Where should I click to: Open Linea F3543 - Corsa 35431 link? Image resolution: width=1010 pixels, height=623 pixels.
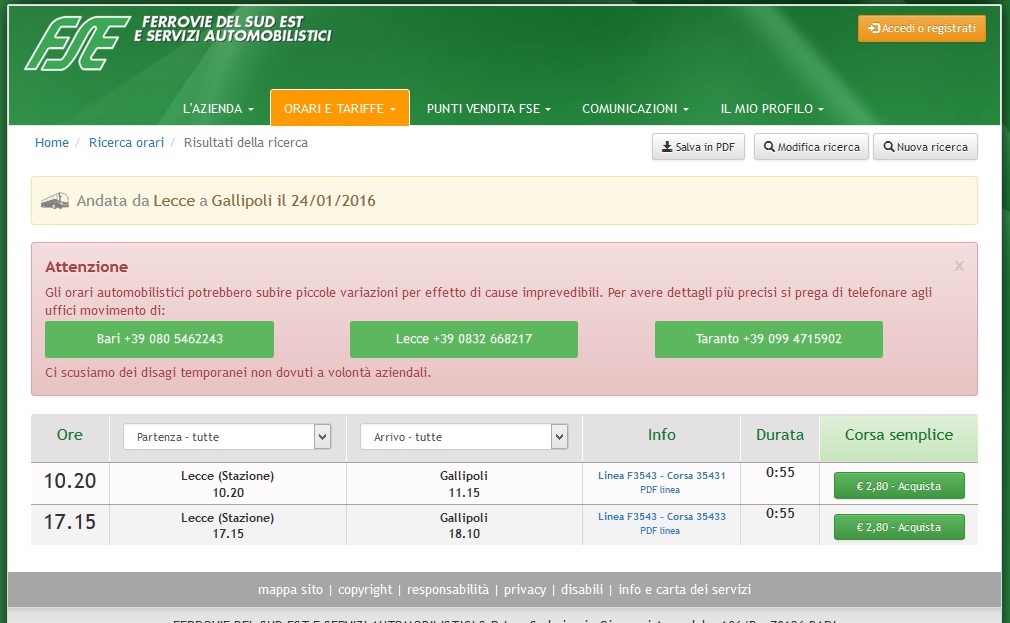coord(662,475)
